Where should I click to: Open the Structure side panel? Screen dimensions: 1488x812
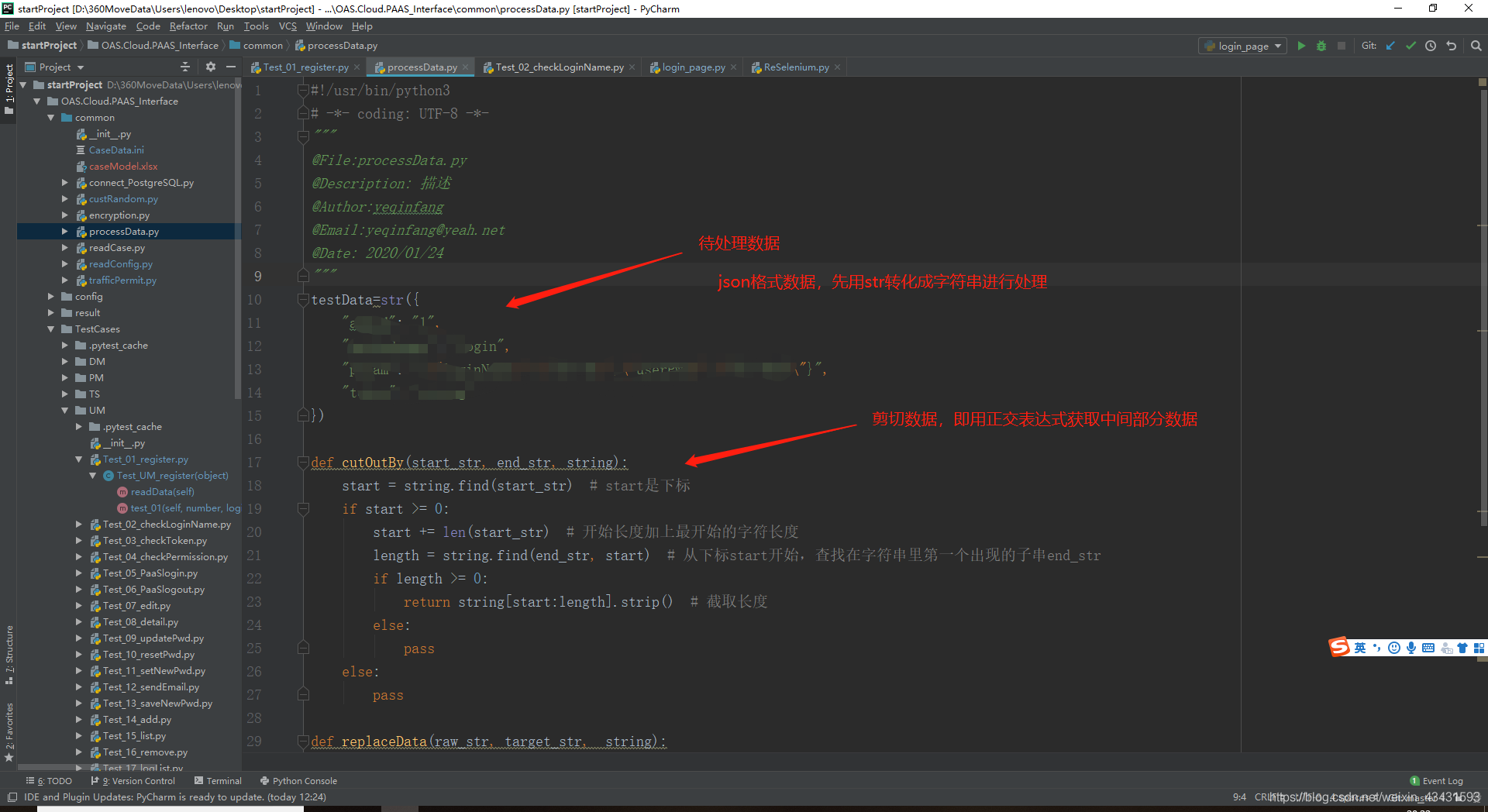coord(9,655)
